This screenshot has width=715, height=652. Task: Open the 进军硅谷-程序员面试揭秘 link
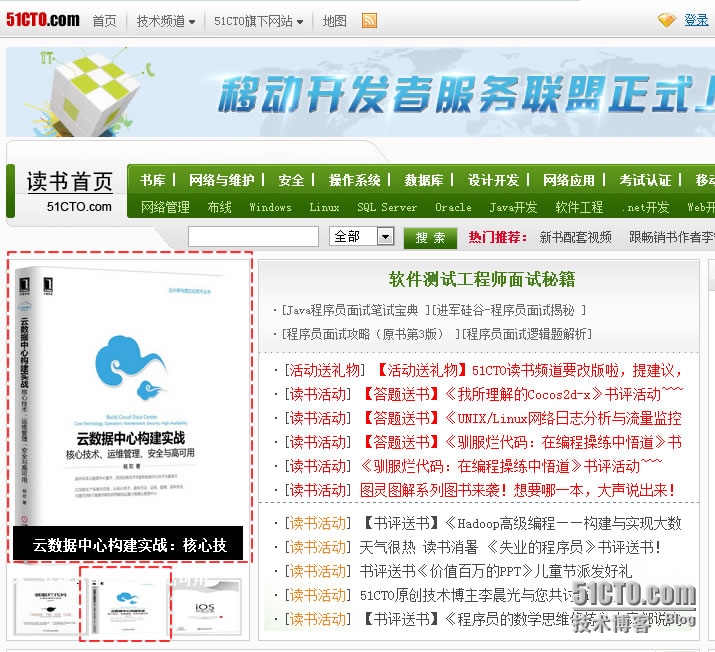point(508,310)
